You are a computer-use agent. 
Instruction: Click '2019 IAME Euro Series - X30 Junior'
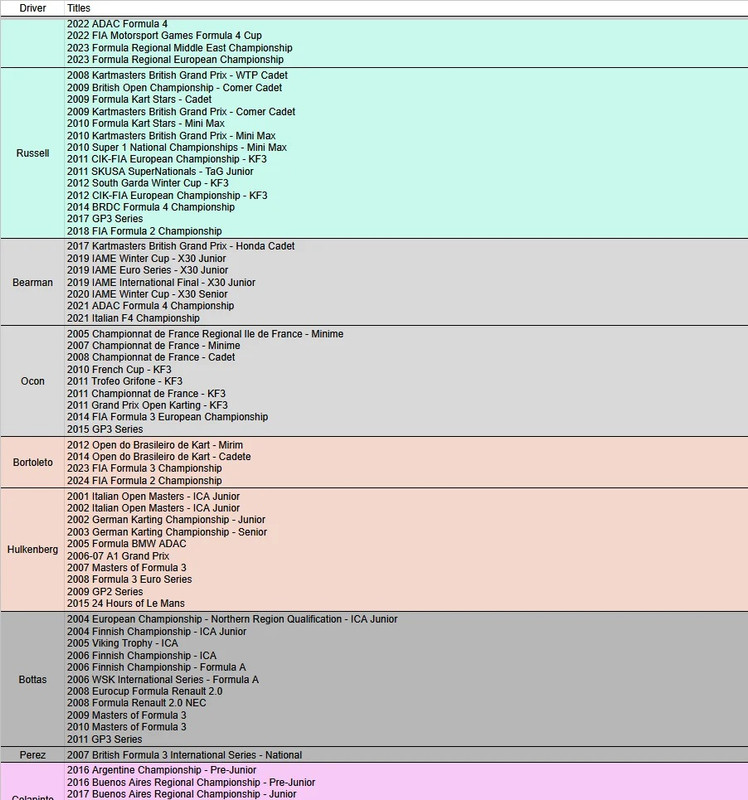[x=147, y=270]
